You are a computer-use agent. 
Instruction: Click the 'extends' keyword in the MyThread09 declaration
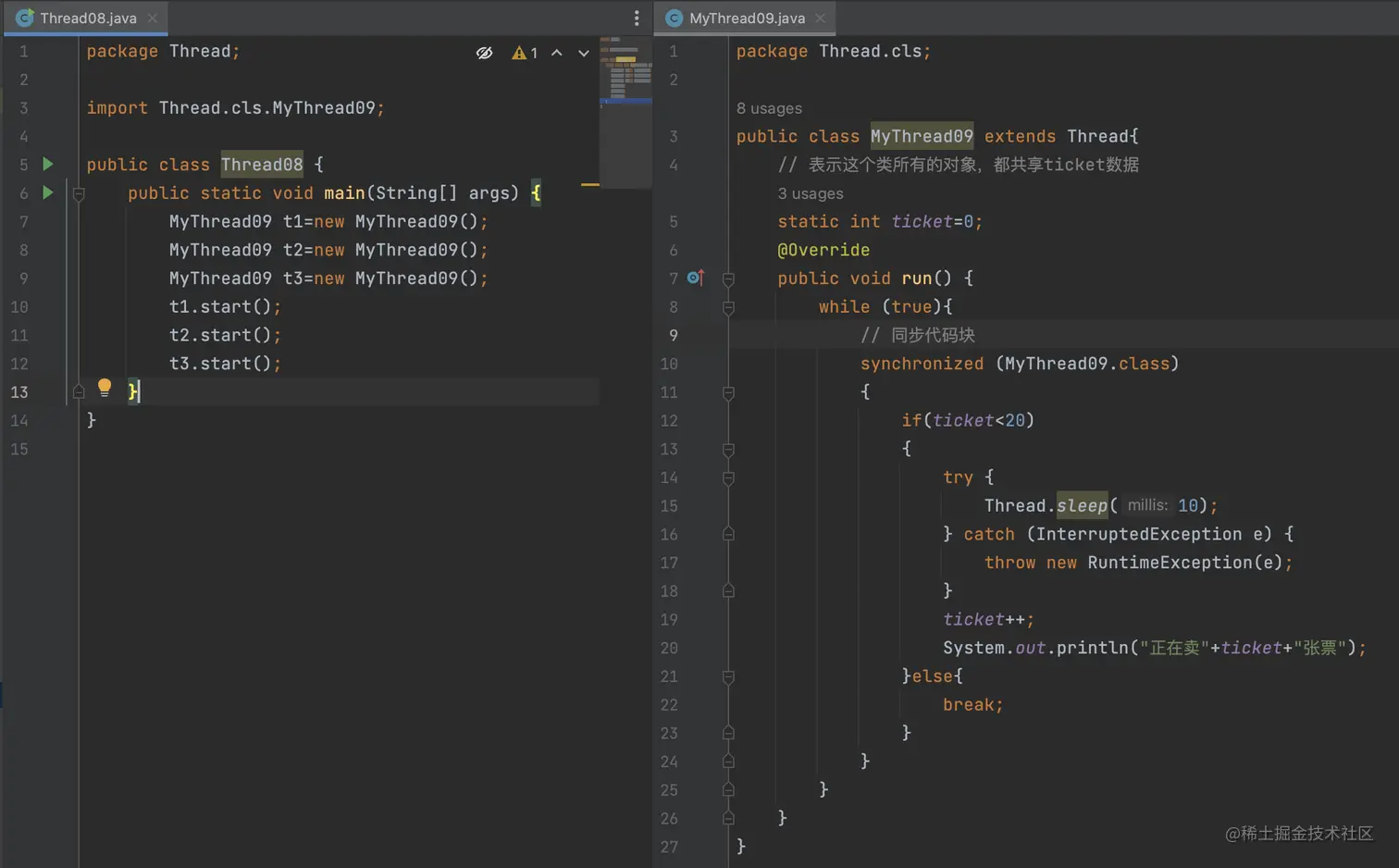(x=1020, y=137)
